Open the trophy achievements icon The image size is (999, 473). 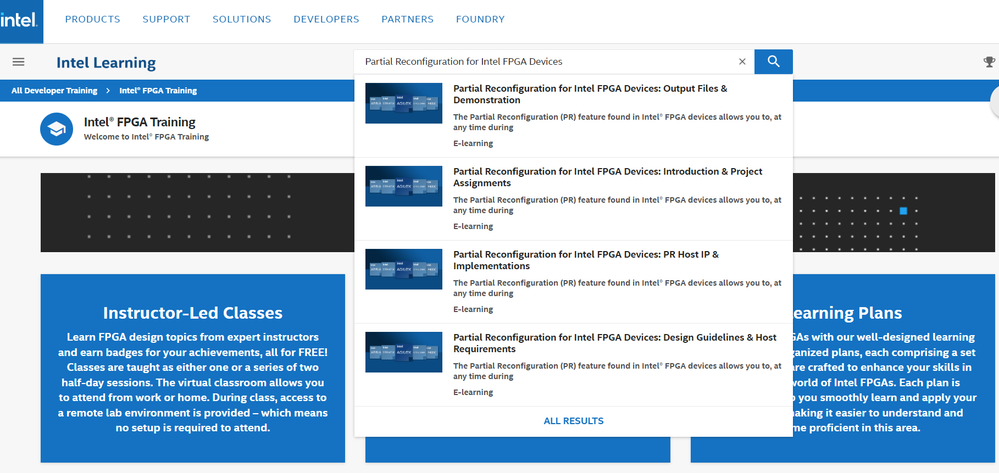click(x=989, y=62)
